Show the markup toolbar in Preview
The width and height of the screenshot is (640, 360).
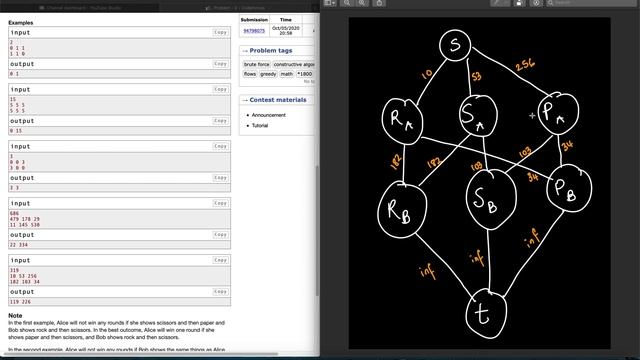(x=536, y=3)
